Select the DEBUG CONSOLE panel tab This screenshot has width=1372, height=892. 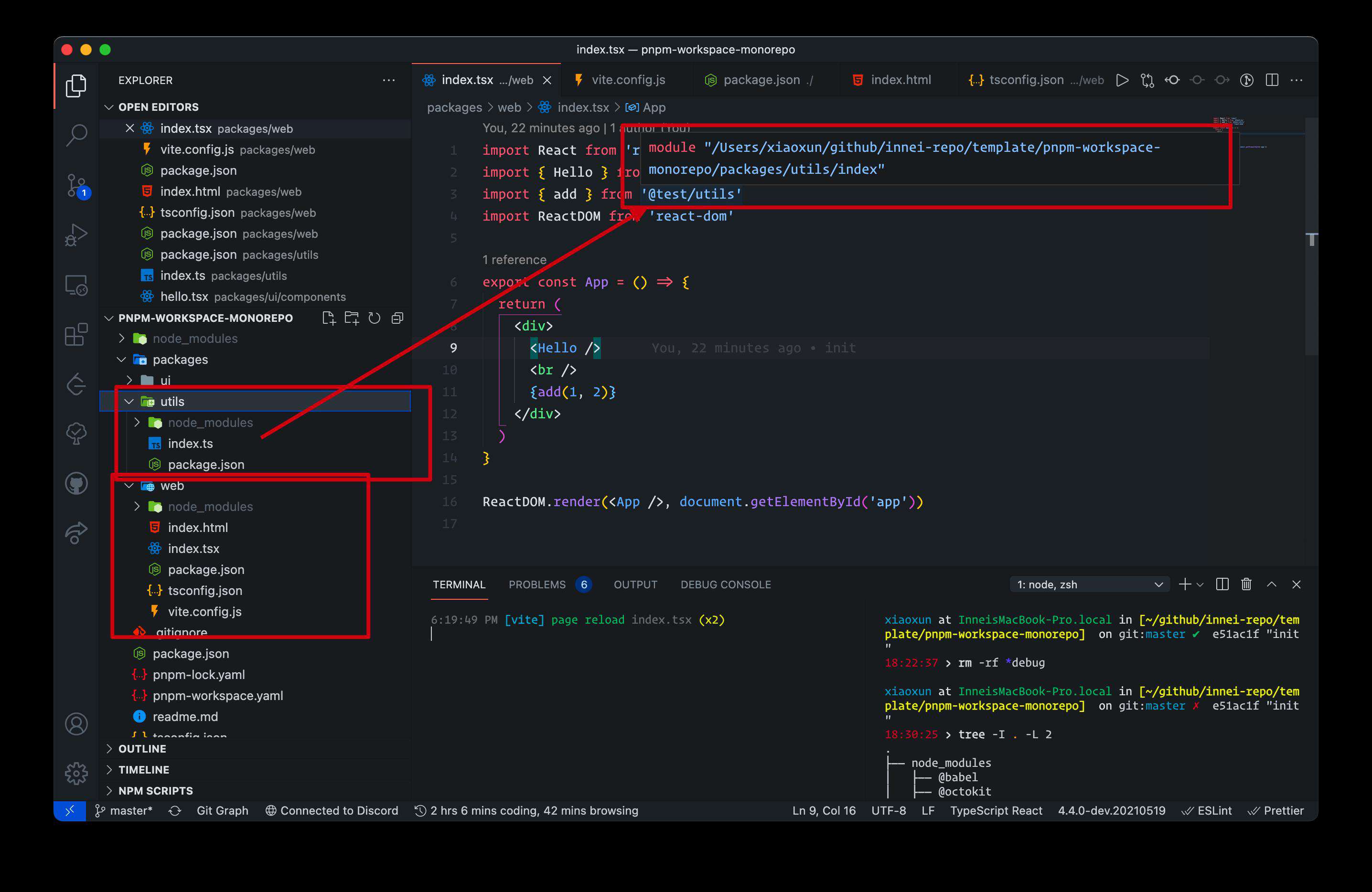click(x=725, y=584)
